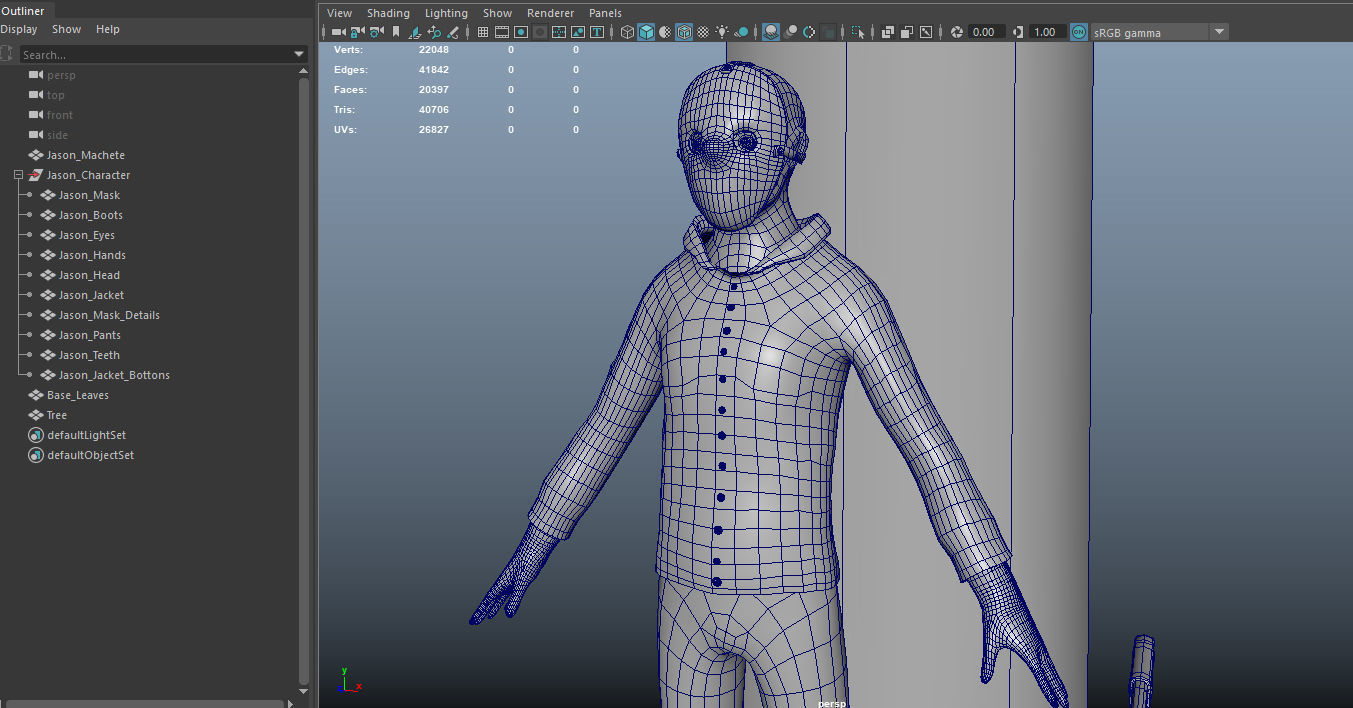Open Camera Attributes from the panel toolbar
Viewport: 1353px width, 708px height.
[x=376, y=32]
